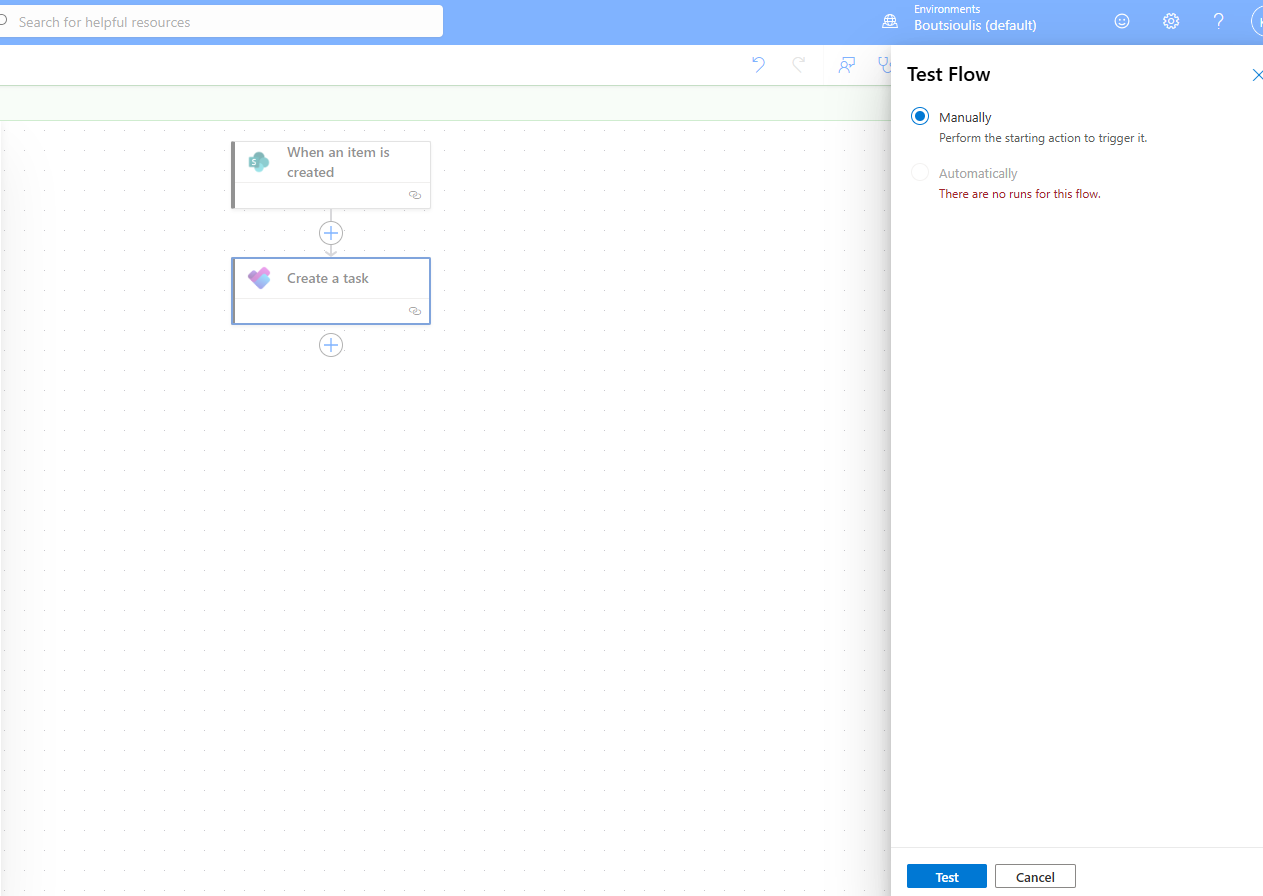Click the blue Test button
Viewport: 1263px width, 896px height.
coord(946,876)
